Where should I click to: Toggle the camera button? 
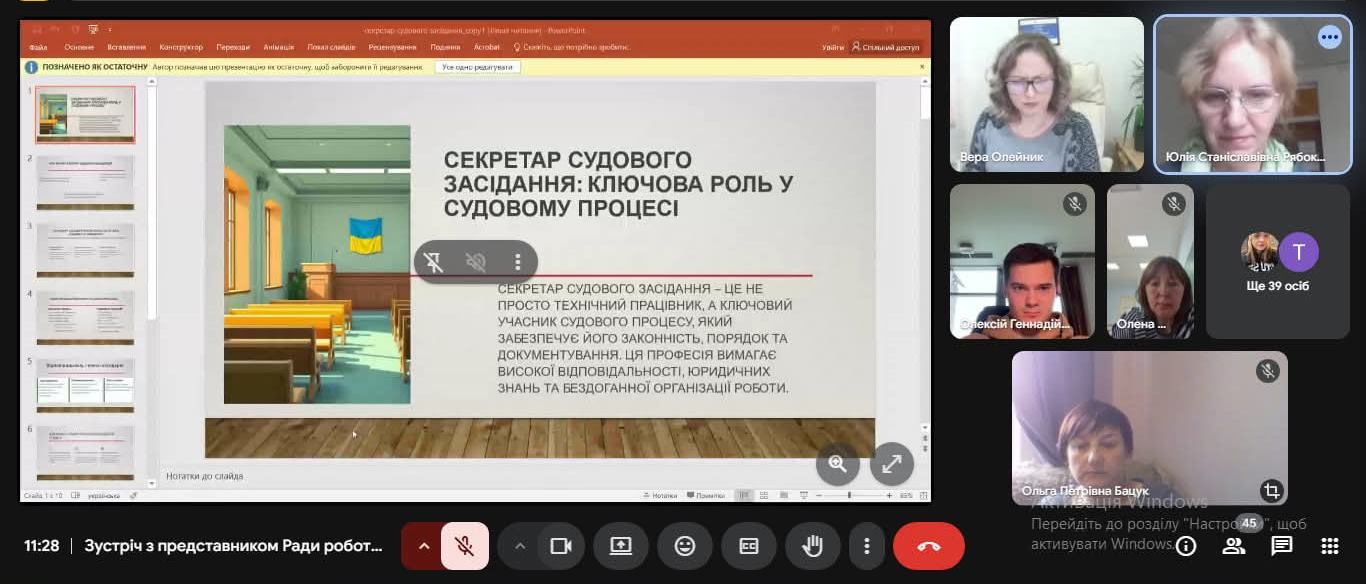point(561,546)
